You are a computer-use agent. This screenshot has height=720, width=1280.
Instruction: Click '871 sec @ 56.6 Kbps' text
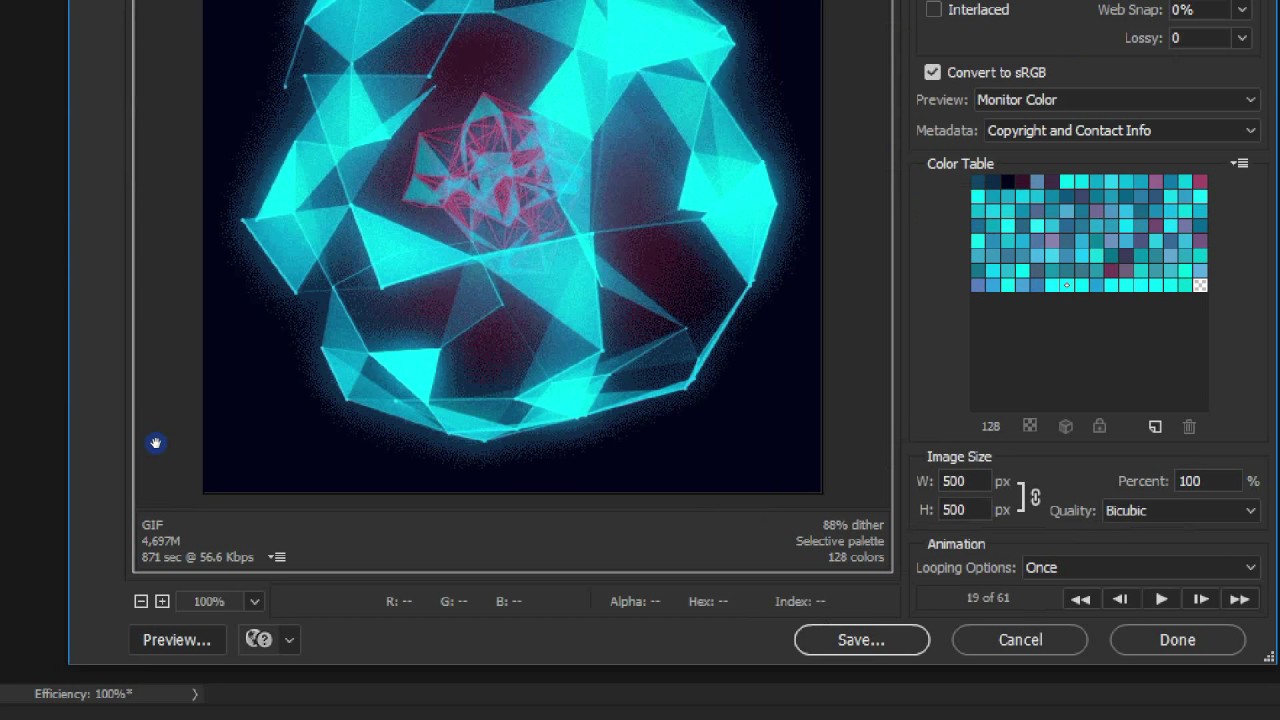pyautogui.click(x=197, y=557)
